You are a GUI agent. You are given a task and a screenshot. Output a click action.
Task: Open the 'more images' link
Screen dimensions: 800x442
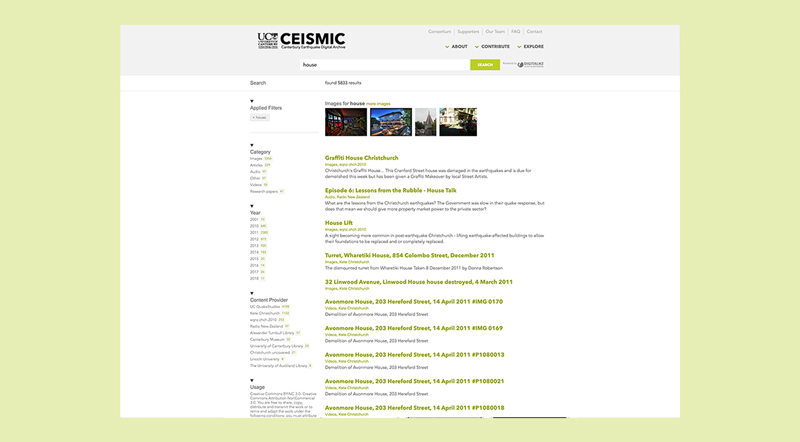378,104
